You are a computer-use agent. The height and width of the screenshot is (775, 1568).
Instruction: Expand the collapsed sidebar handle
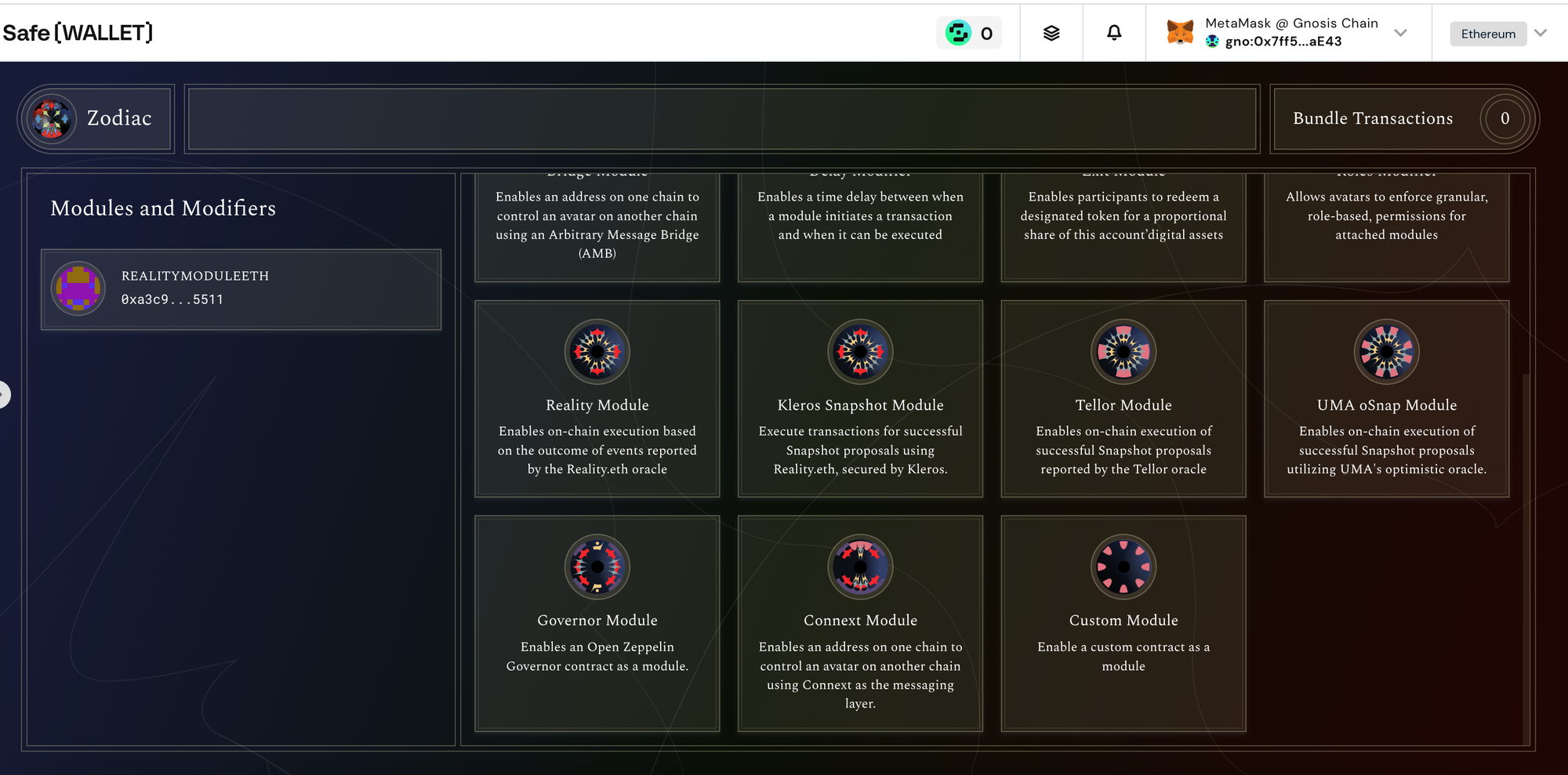click(x=3, y=394)
